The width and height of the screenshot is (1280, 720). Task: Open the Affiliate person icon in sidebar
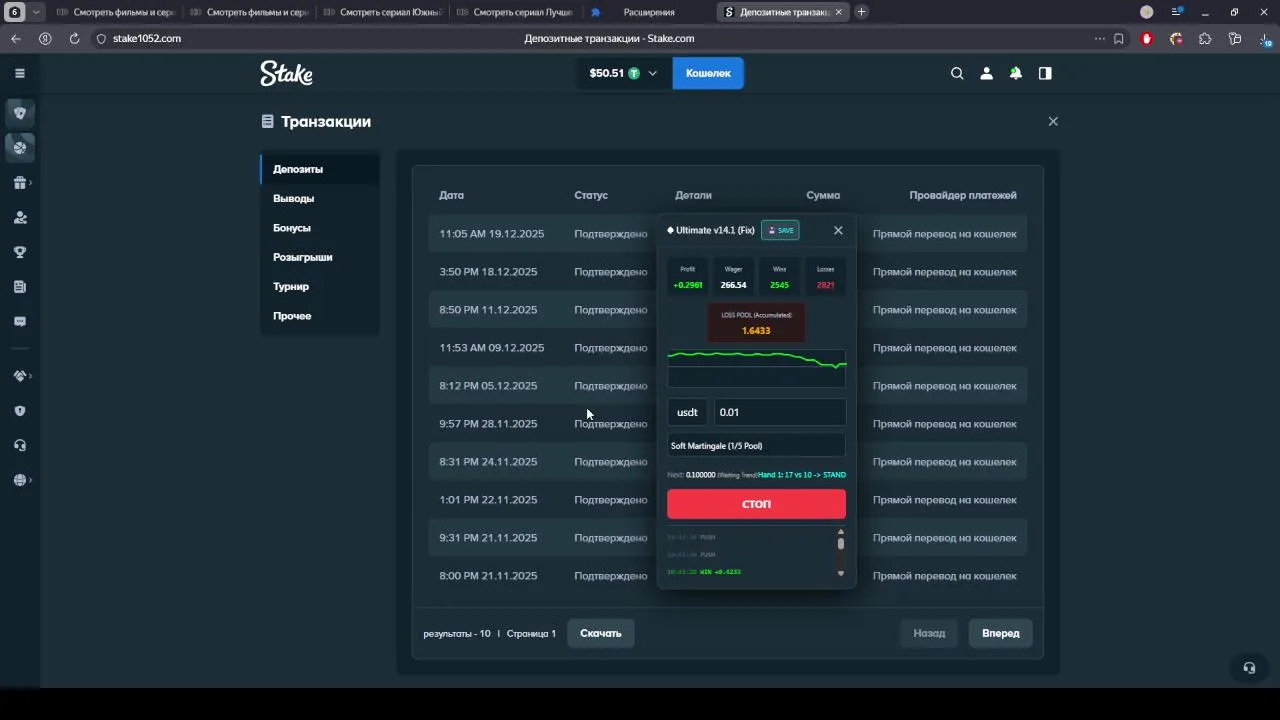pyautogui.click(x=19, y=217)
